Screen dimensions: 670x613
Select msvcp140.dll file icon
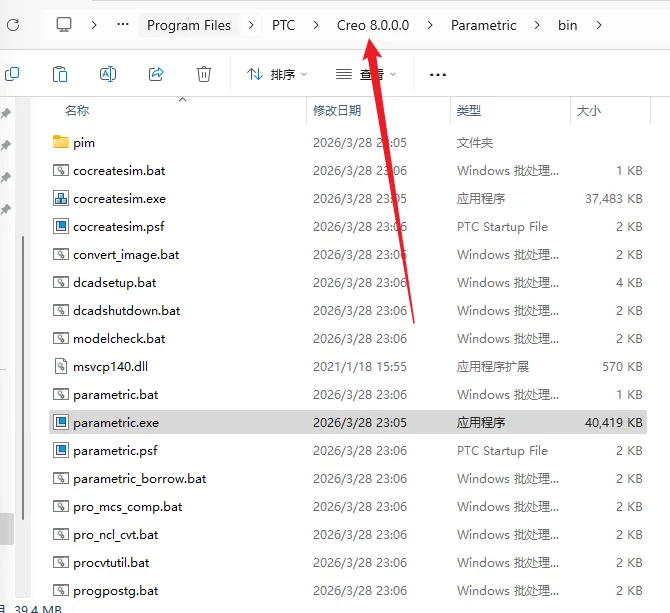[x=61, y=366]
